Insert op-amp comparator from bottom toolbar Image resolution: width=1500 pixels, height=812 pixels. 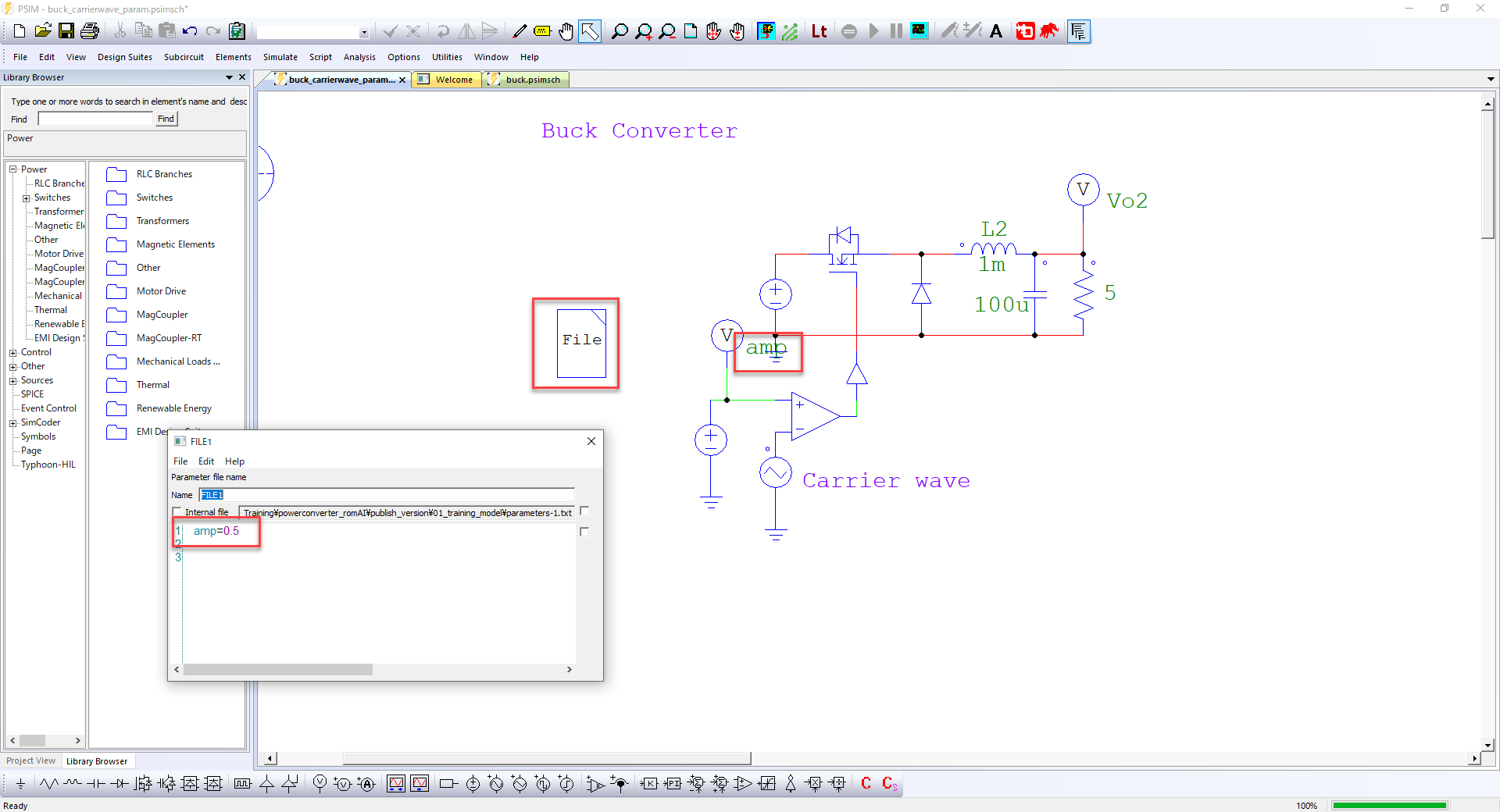(743, 783)
